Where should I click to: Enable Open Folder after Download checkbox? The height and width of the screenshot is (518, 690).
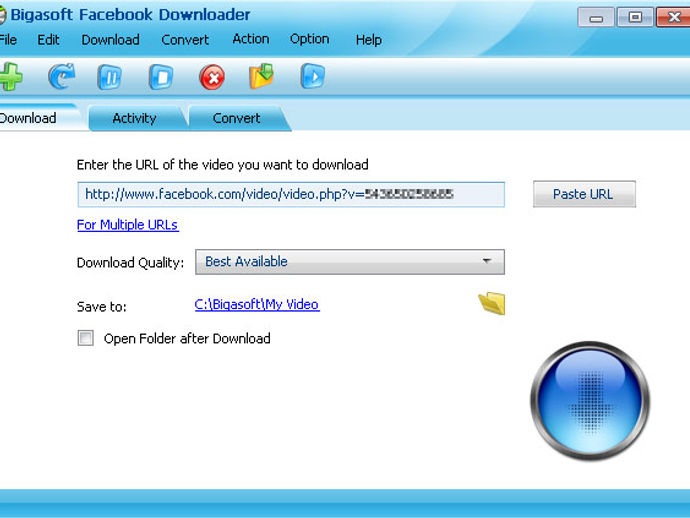point(85,338)
